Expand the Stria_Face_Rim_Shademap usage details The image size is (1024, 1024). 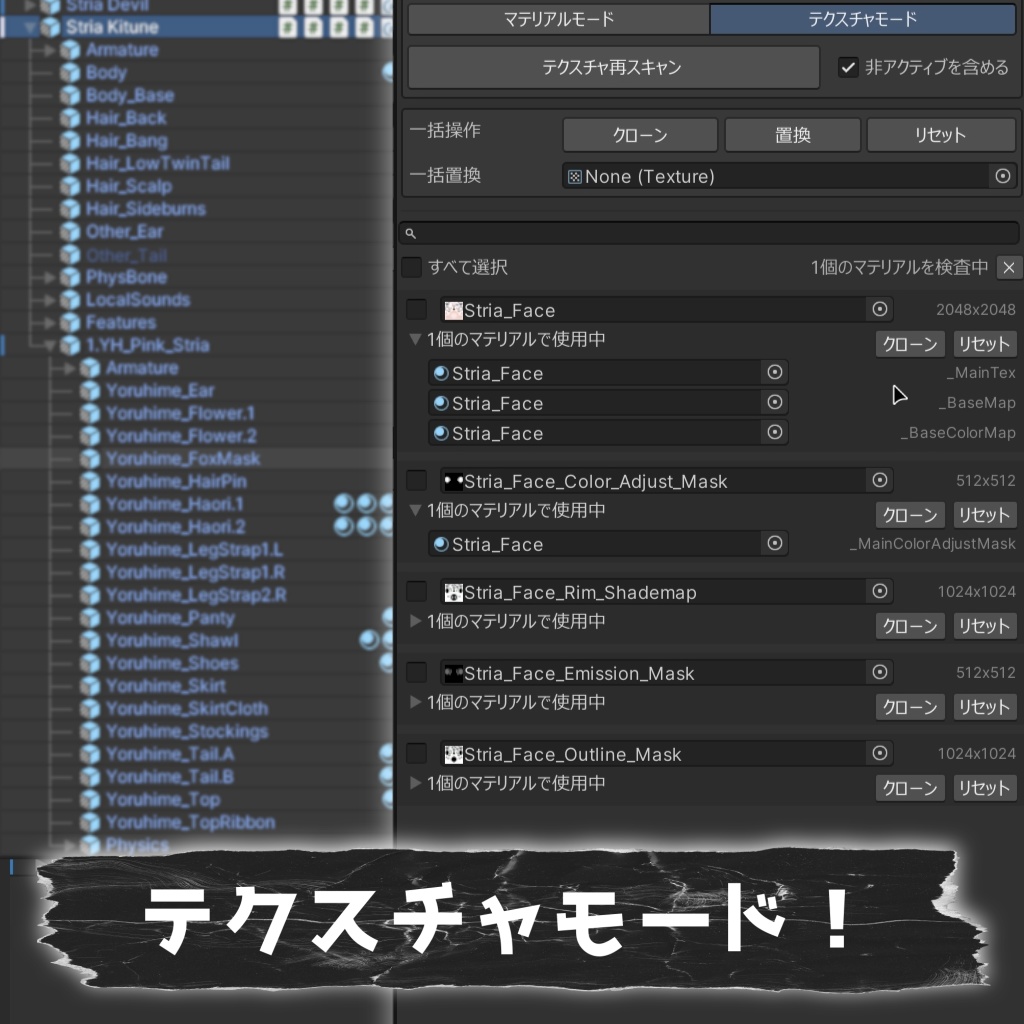pyautogui.click(x=415, y=621)
